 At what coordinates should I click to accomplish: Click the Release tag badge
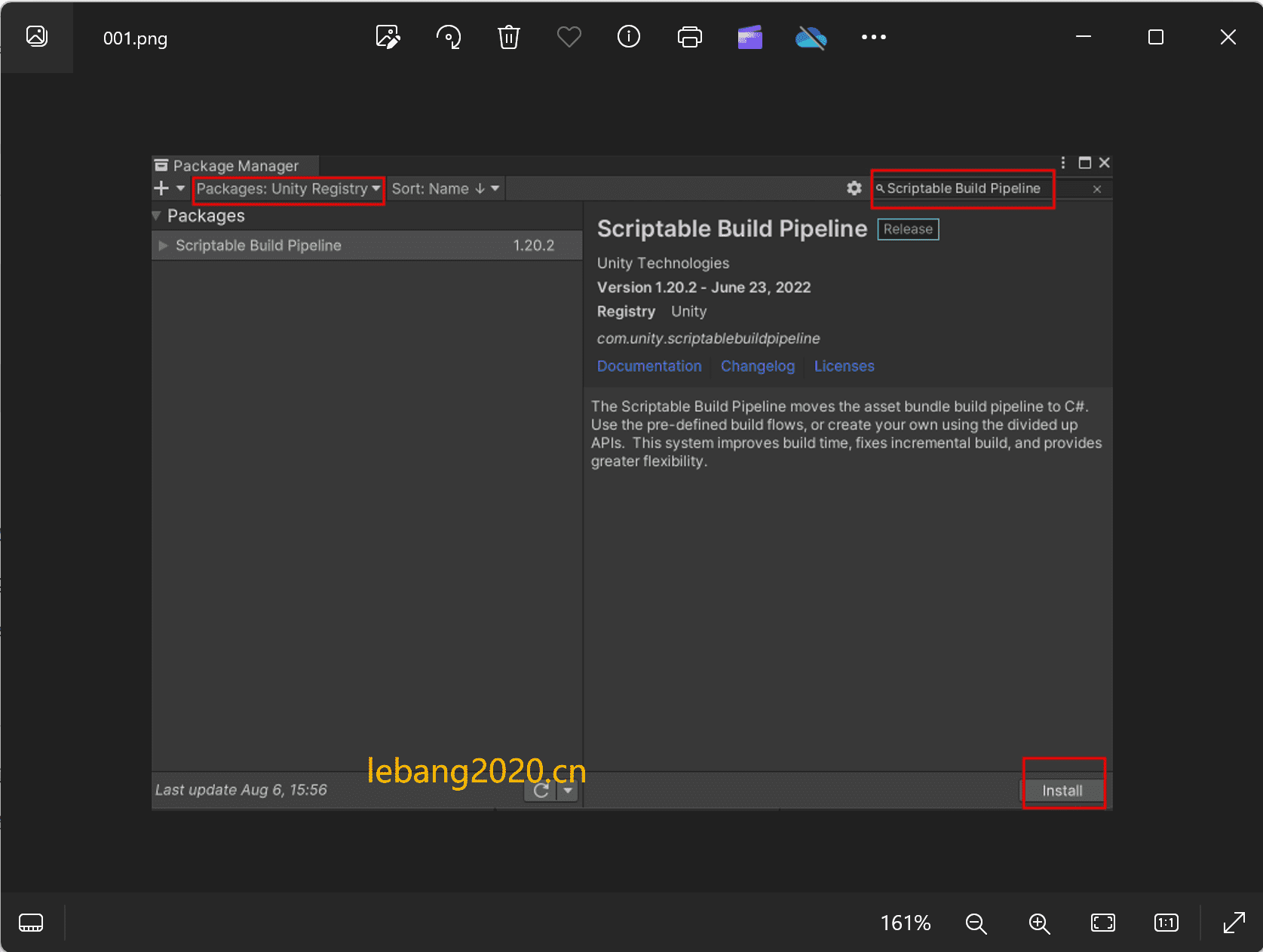click(x=908, y=229)
